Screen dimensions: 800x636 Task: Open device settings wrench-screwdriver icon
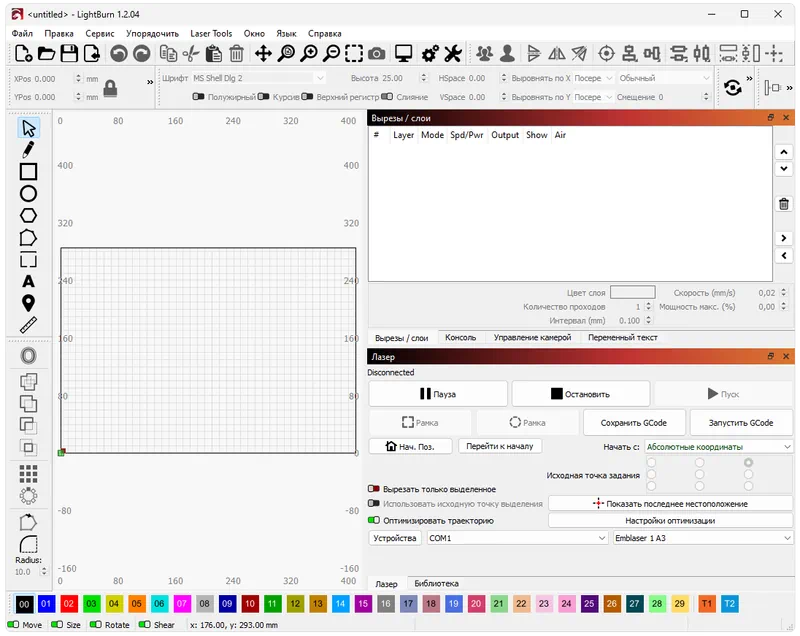[453, 53]
